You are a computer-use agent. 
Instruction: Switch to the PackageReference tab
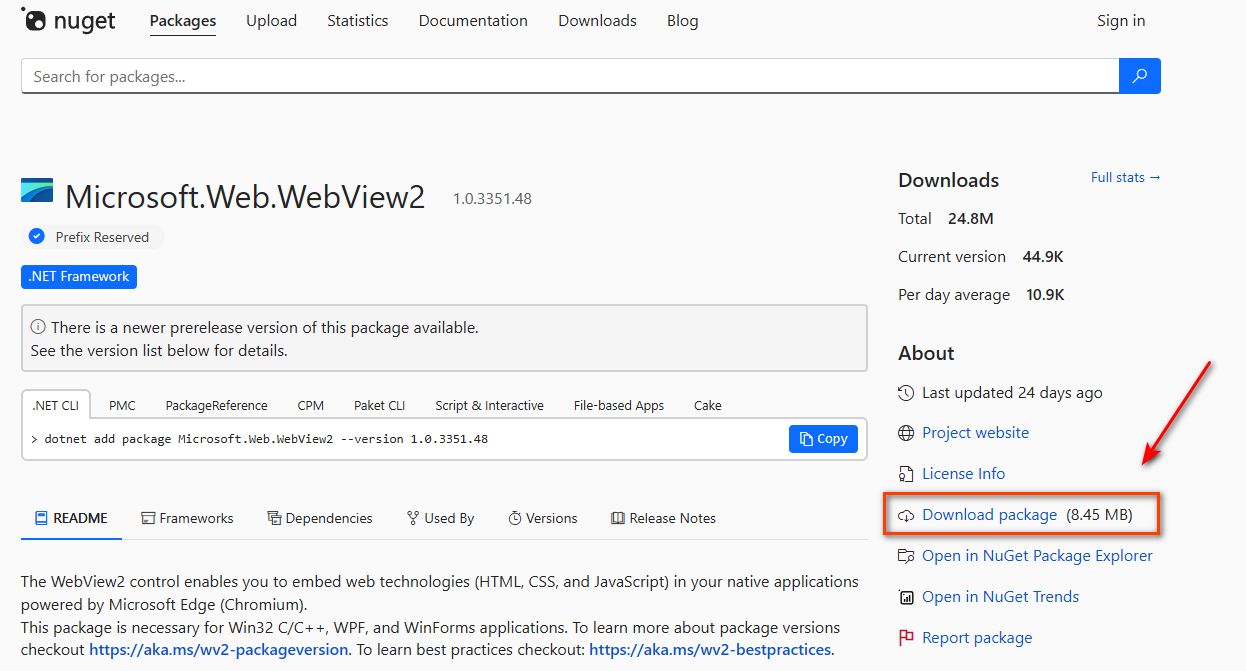tap(217, 405)
